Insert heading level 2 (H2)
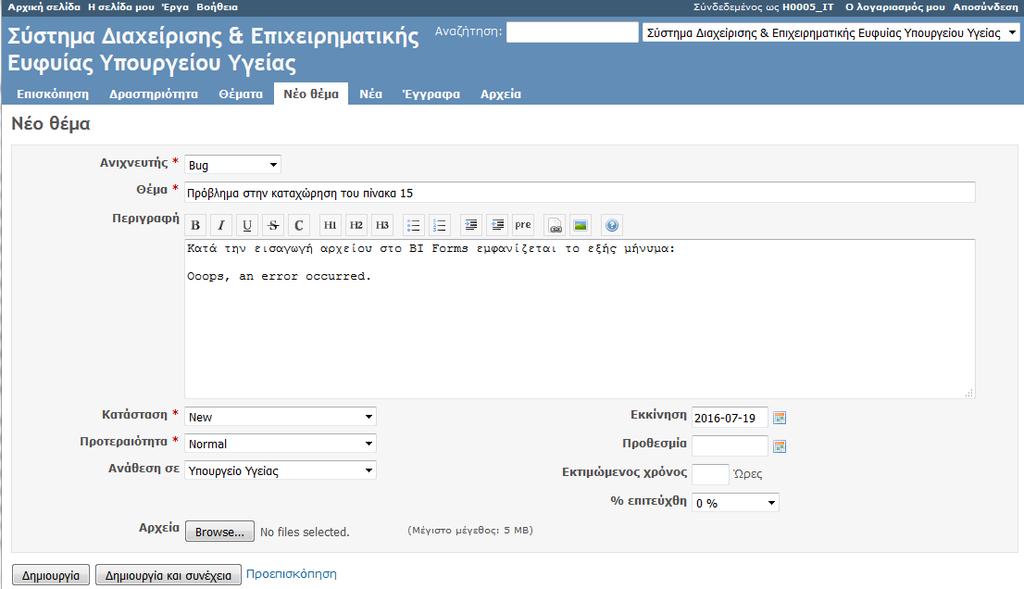 coord(357,225)
